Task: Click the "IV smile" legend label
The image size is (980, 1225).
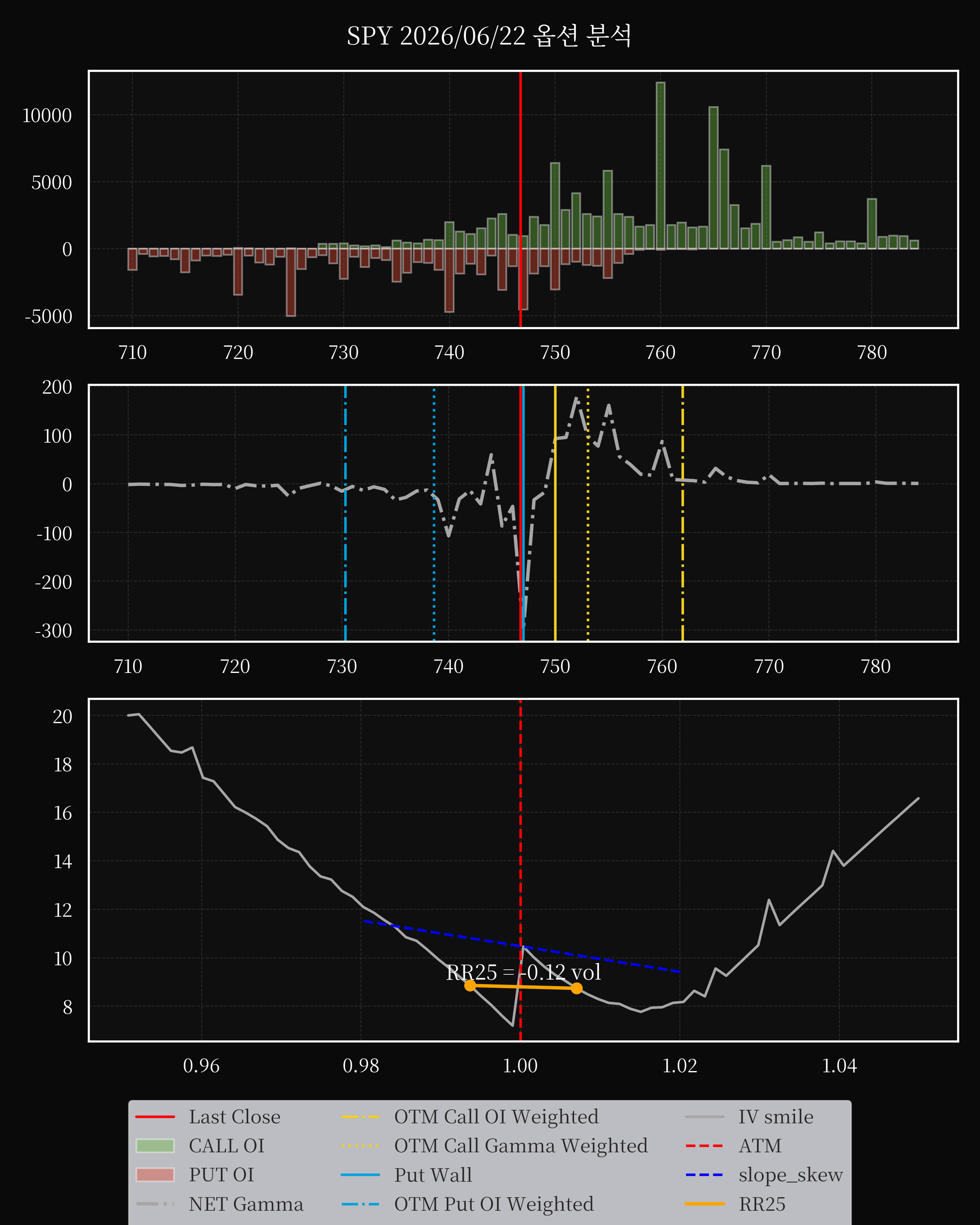Action: click(x=775, y=1117)
